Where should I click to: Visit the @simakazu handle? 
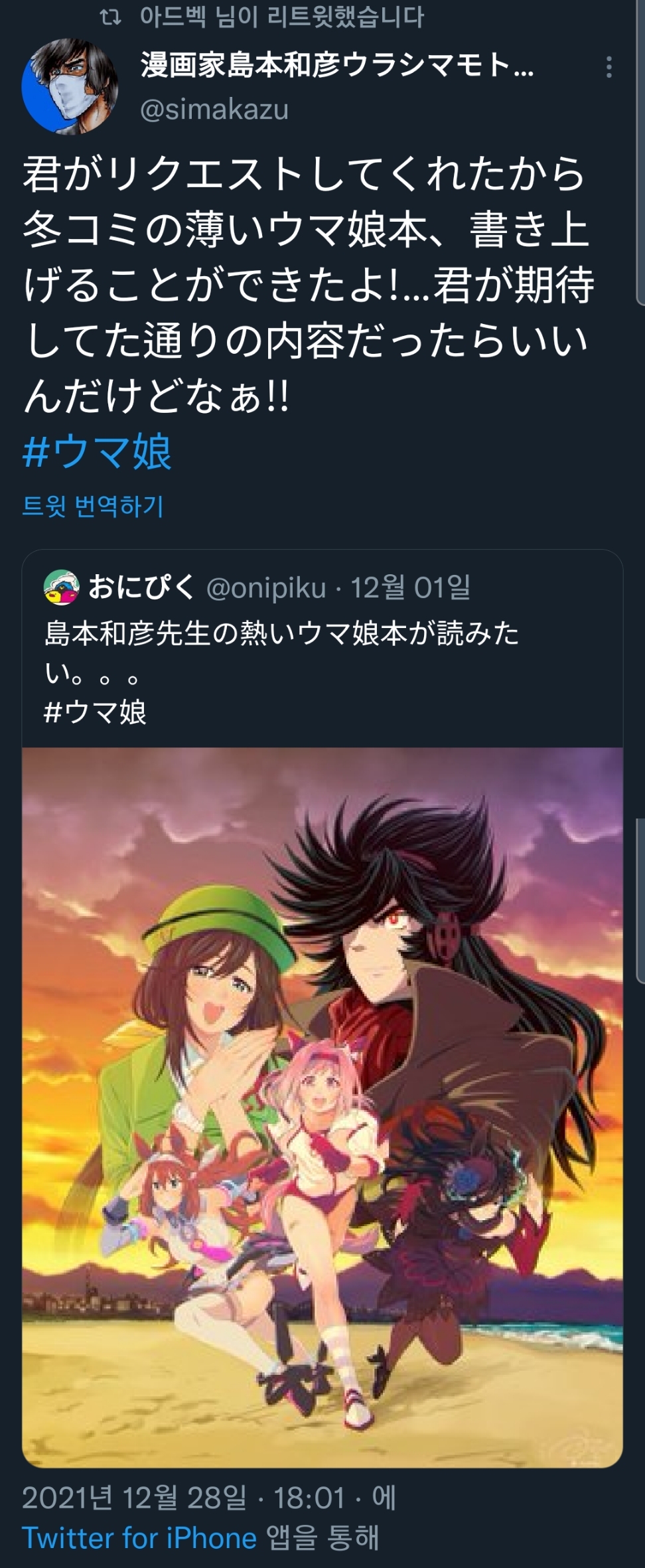coord(214,110)
